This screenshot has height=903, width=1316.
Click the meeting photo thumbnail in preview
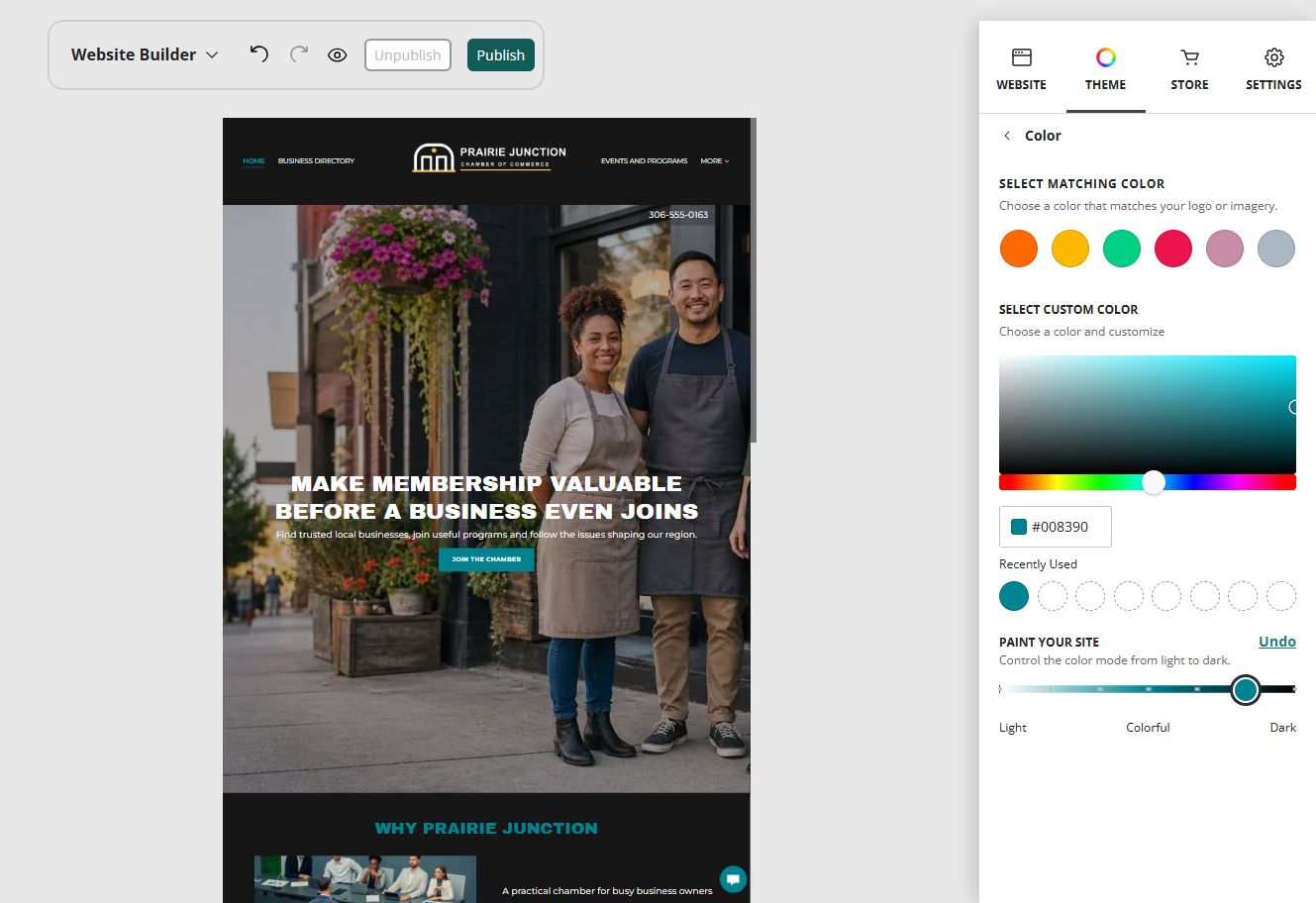click(x=365, y=879)
